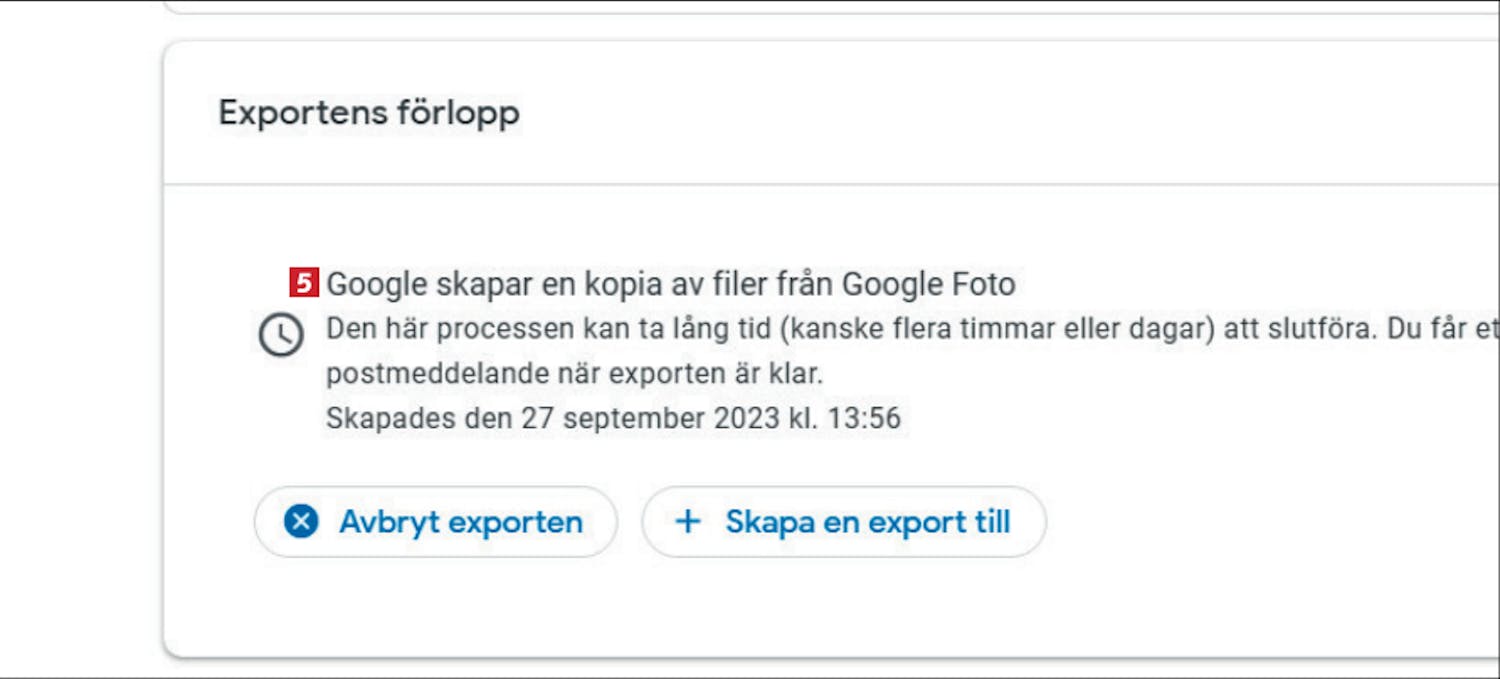1500x679 pixels.
Task: Click the clock status icon
Action: pyautogui.click(x=281, y=335)
